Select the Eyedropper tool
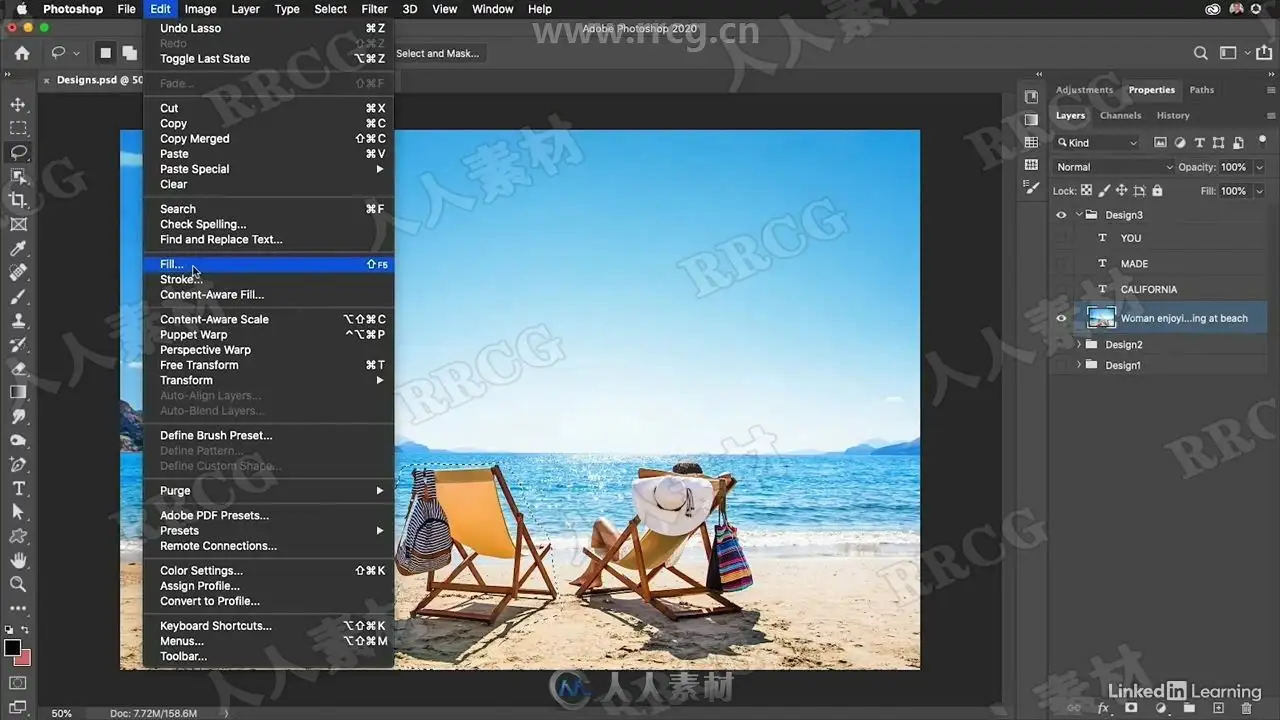This screenshot has height=720, width=1280. coord(18,248)
